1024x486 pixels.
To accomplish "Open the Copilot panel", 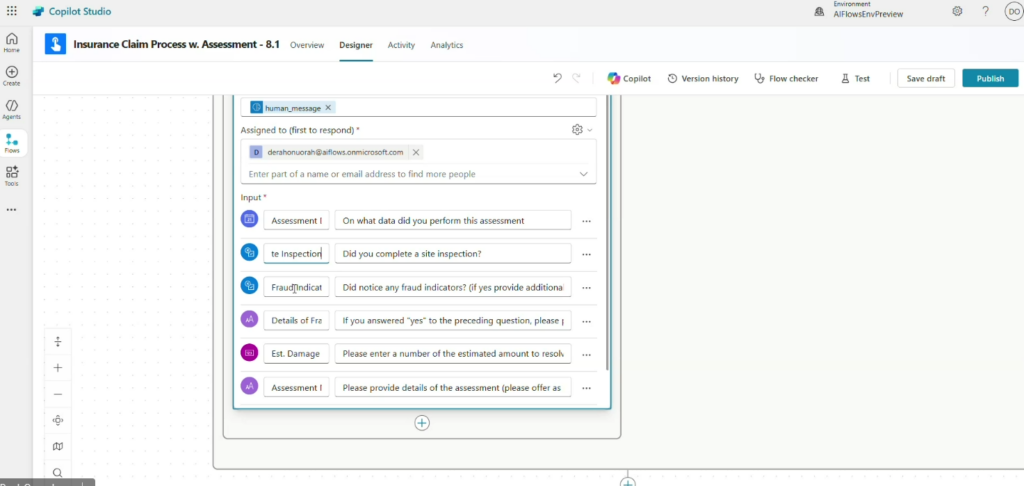I will 629,78.
